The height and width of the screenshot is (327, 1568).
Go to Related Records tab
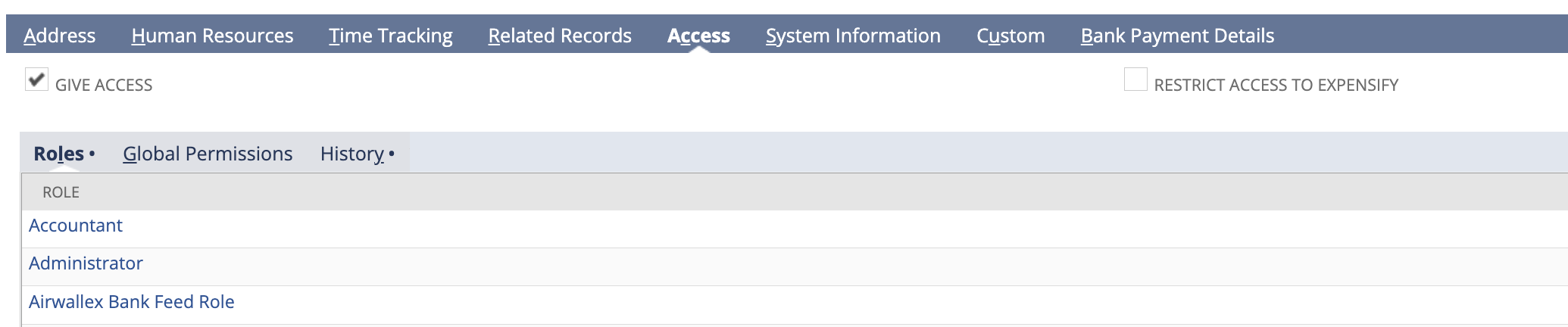coord(559,36)
